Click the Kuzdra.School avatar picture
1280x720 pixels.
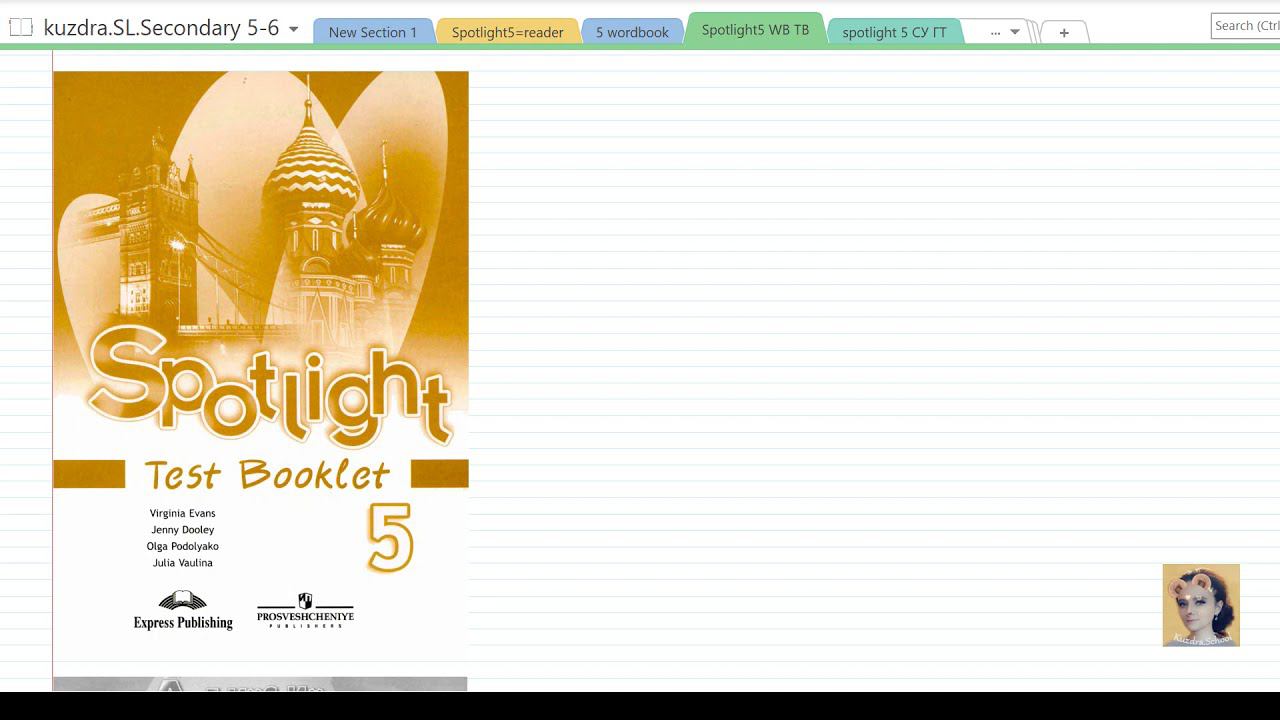[1201, 605]
